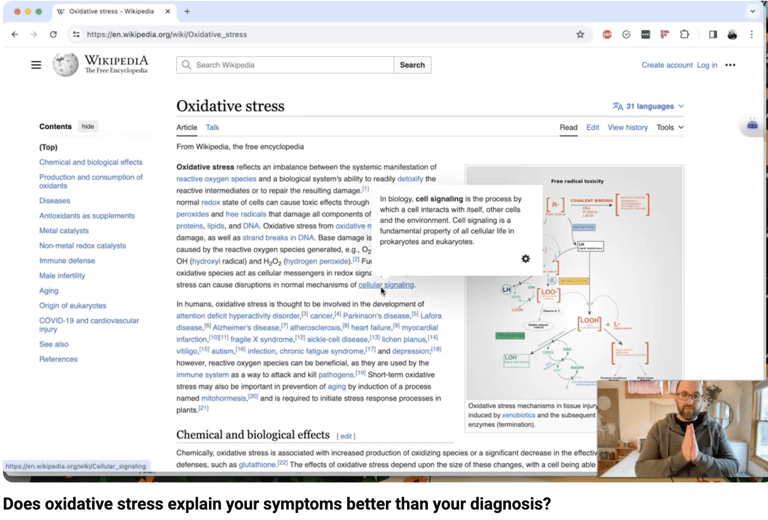Go to Diseases section in contents
Image resolution: width=768 pixels, height=520 pixels.
point(54,201)
